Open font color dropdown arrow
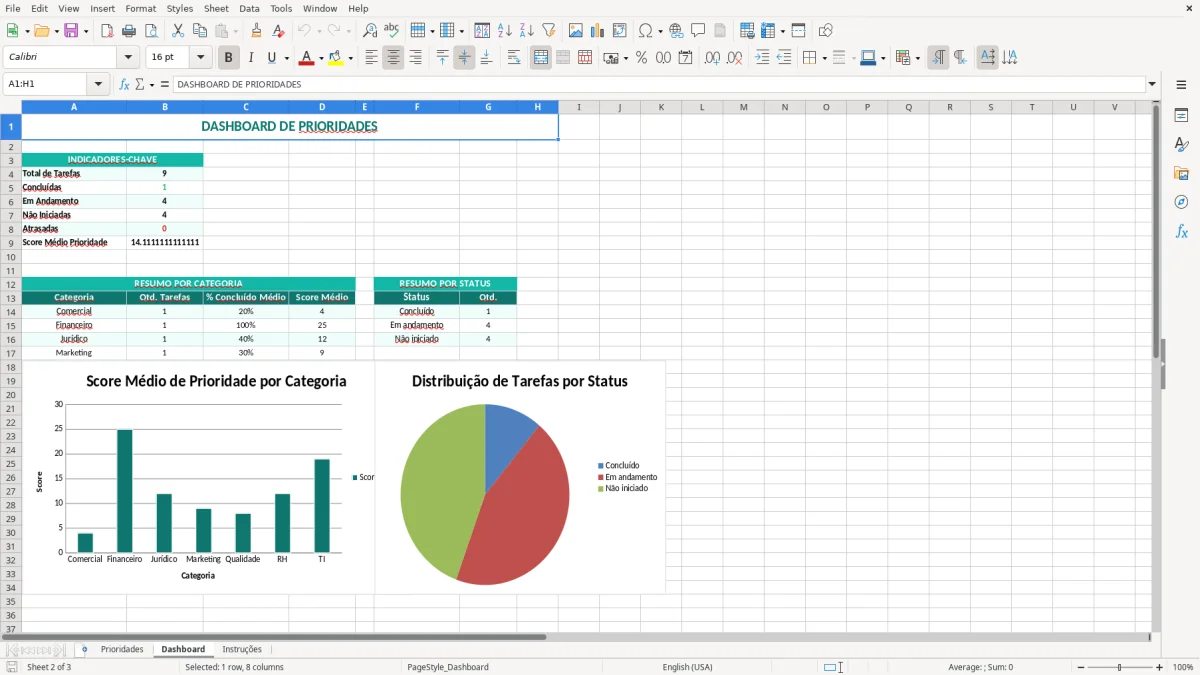Image resolution: width=1200 pixels, height=675 pixels. (x=322, y=58)
